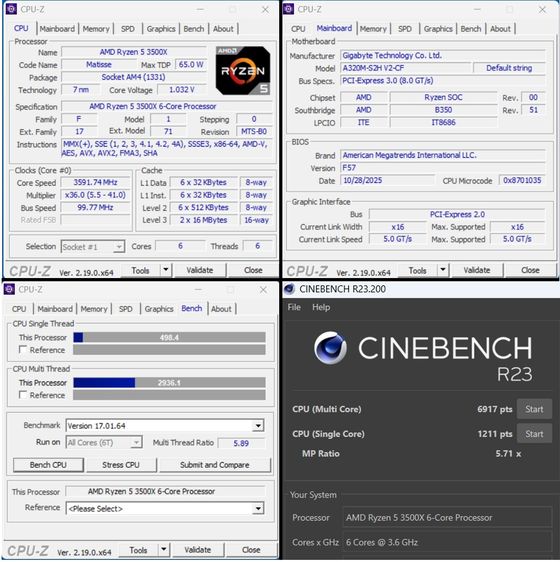Click motherboard model A320M-S2H V2-CF
This screenshot has height=562, width=560.
click(x=405, y=68)
